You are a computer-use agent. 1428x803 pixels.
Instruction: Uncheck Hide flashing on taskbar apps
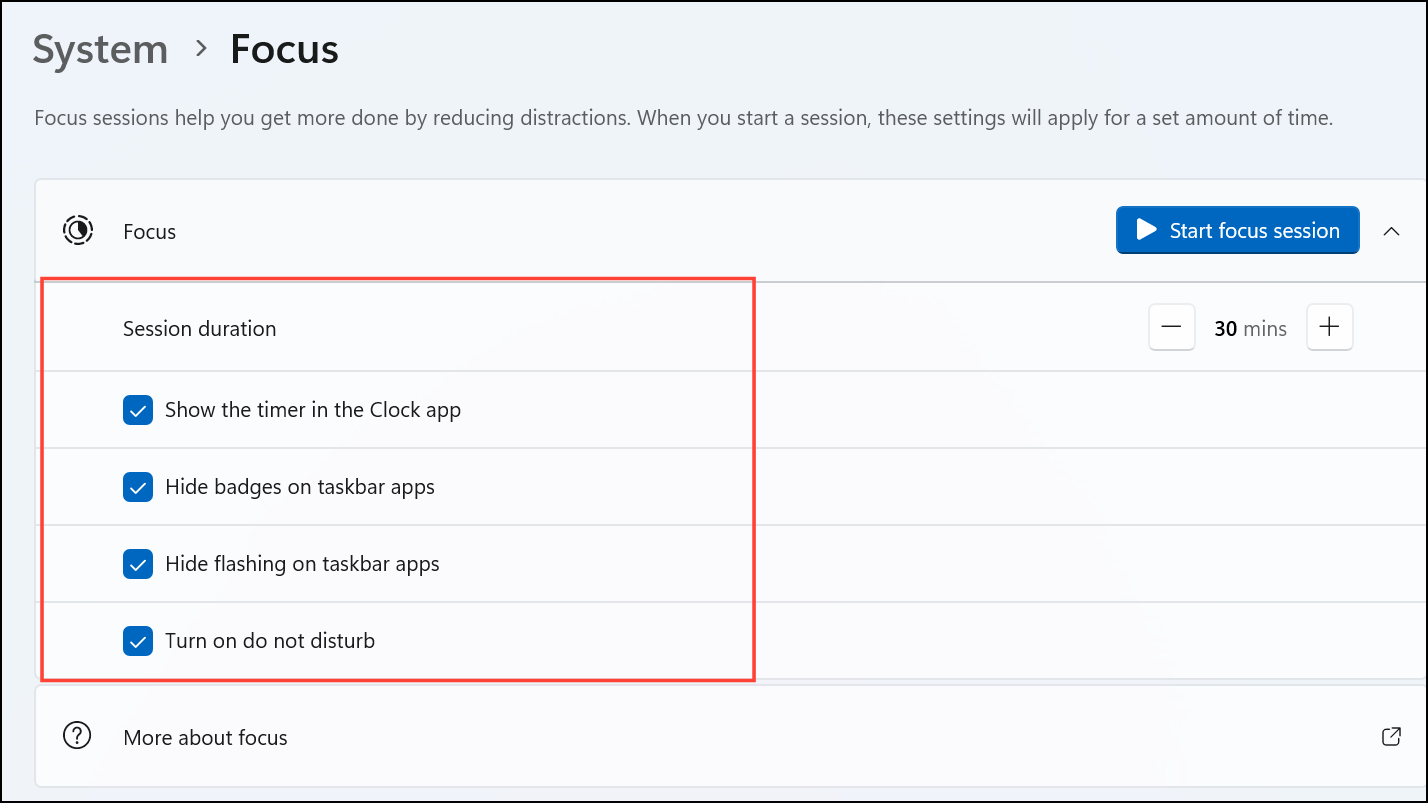pos(138,564)
